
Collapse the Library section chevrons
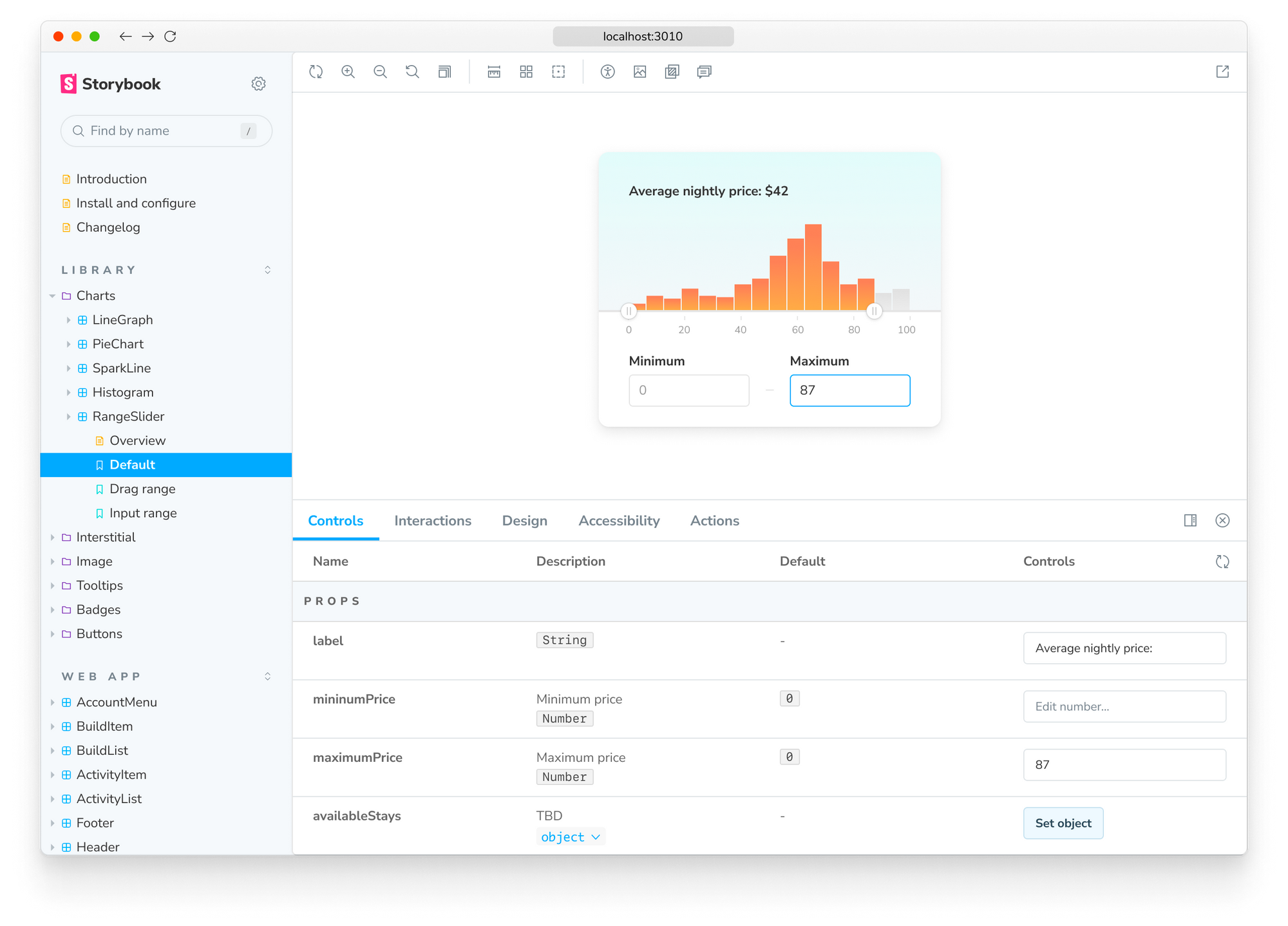[x=267, y=270]
